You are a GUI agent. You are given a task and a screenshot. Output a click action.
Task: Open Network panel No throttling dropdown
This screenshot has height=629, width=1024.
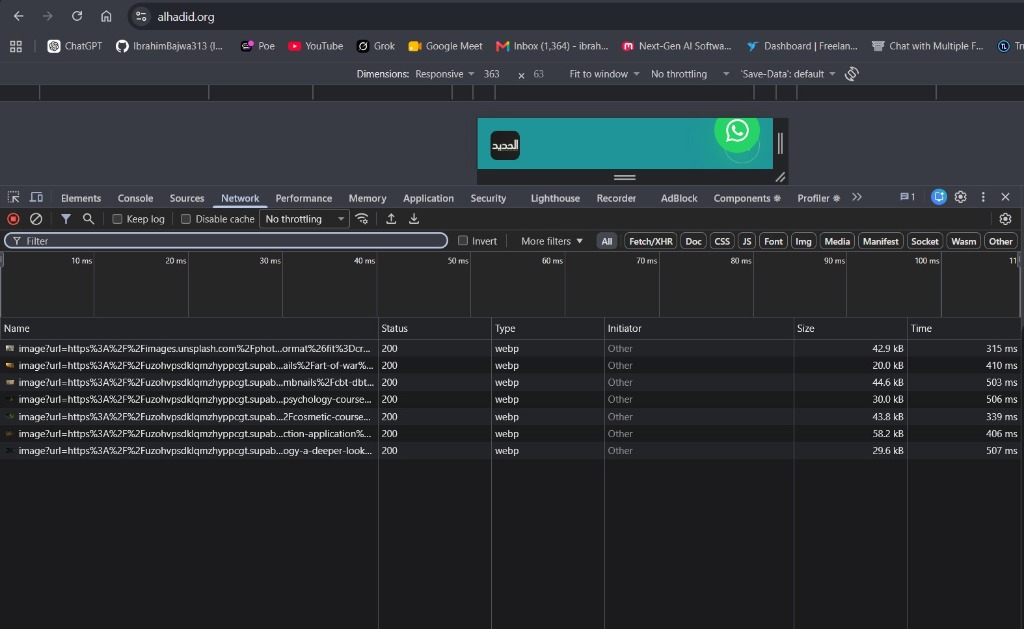coord(304,219)
